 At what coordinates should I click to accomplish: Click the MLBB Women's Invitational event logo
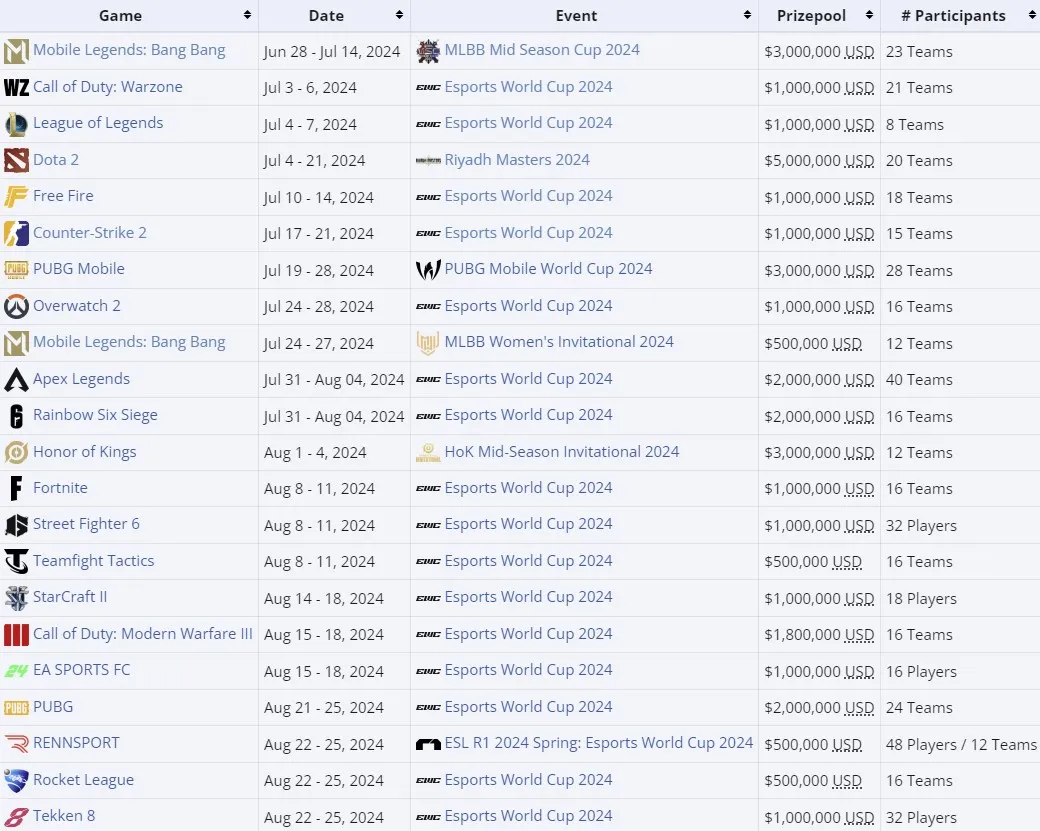pyautogui.click(x=428, y=343)
